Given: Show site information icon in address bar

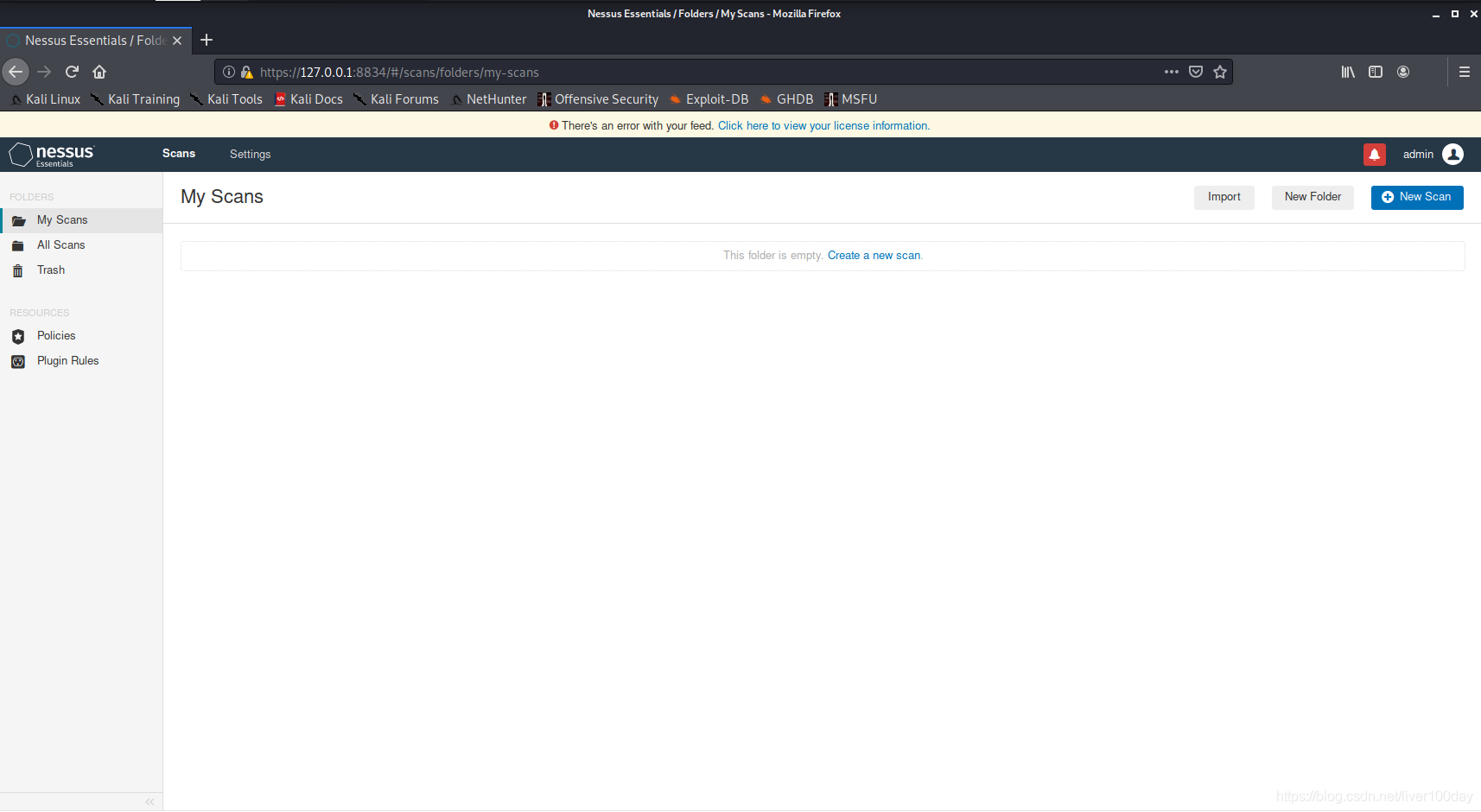Looking at the screenshot, I should tap(229, 72).
